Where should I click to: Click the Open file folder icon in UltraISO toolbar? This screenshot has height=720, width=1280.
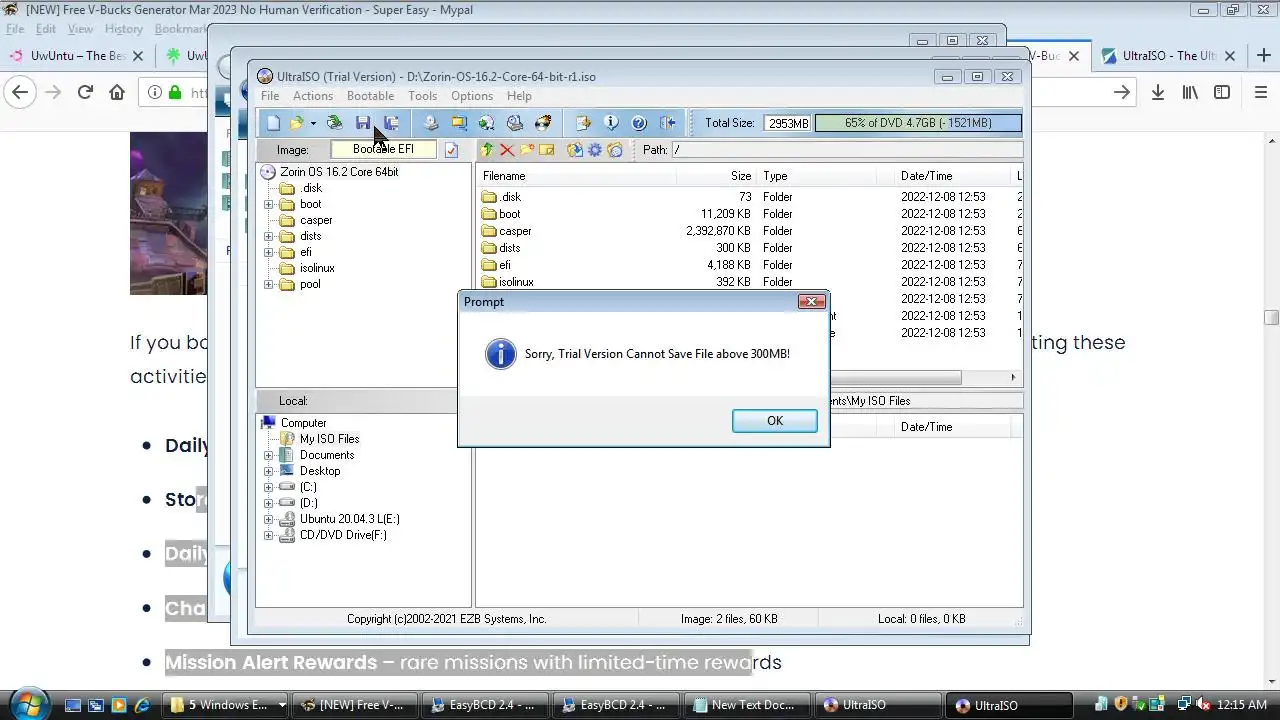click(296, 123)
